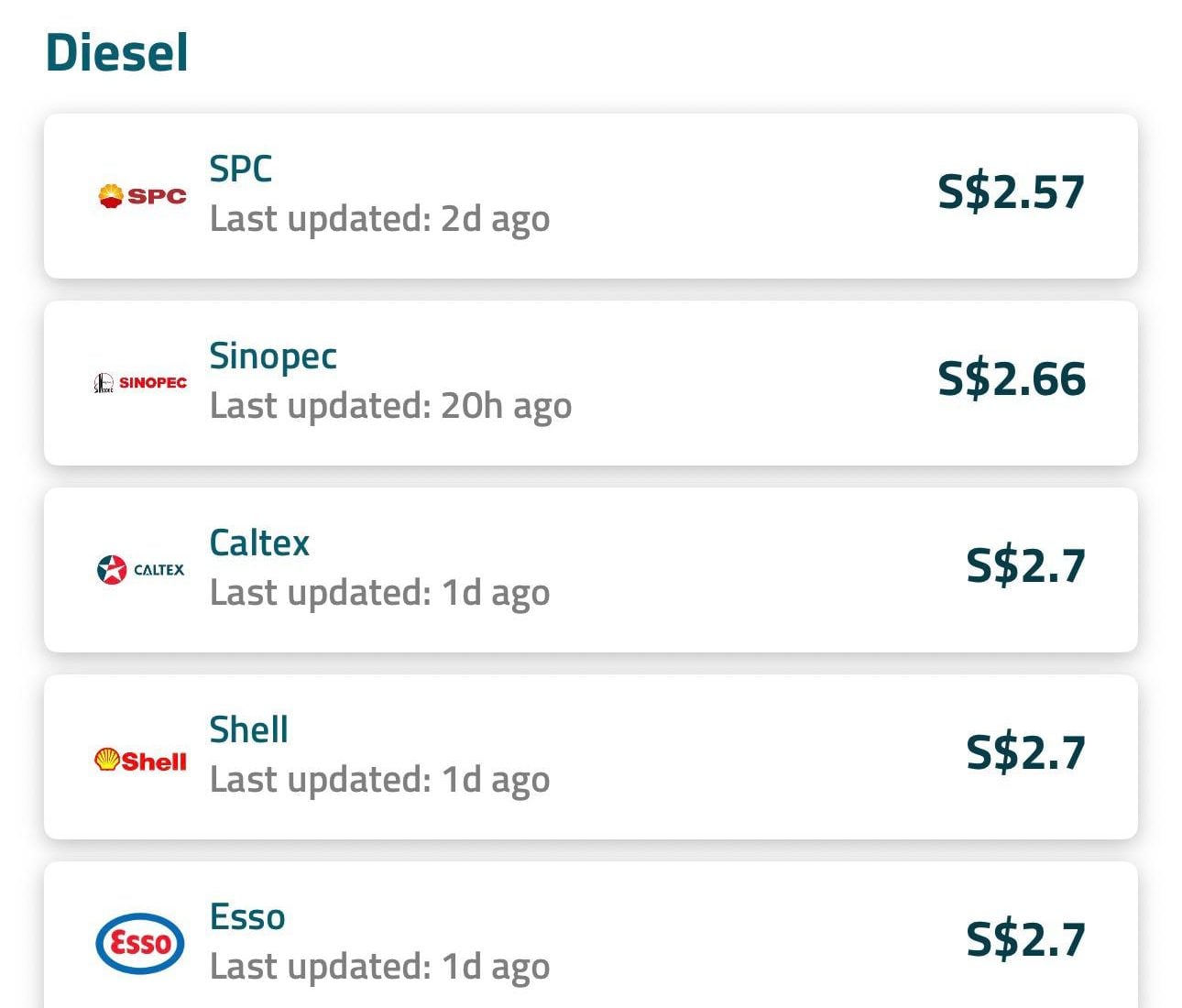
Task: Open the Diesel section header
Action: [x=115, y=52]
